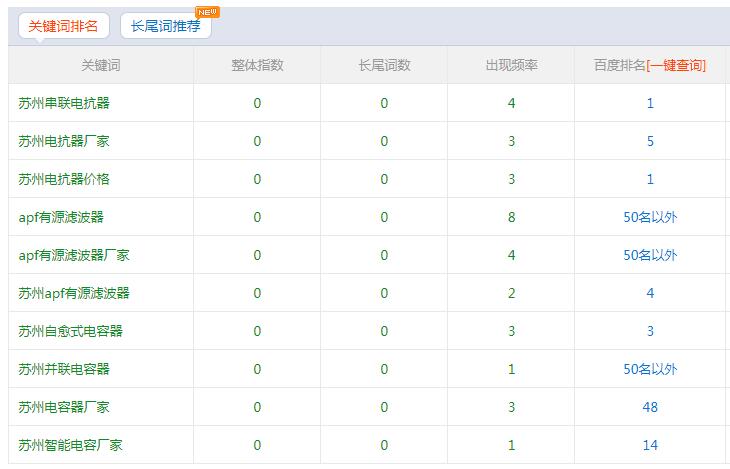This screenshot has width=730, height=469.
Task: Select the 出现频率 column header
Action: pos(512,66)
